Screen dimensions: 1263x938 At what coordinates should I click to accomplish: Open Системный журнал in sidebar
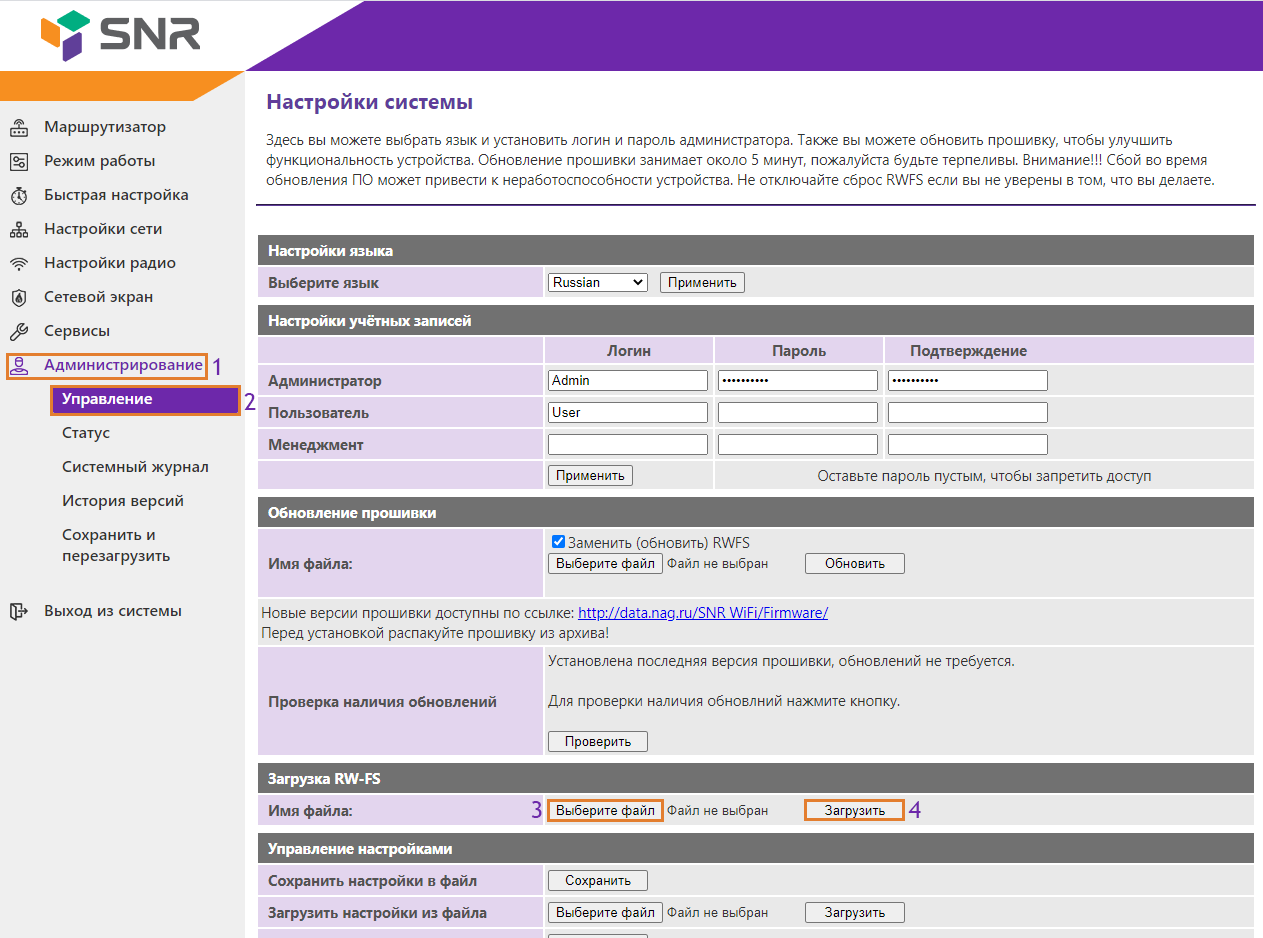pyautogui.click(x=135, y=467)
